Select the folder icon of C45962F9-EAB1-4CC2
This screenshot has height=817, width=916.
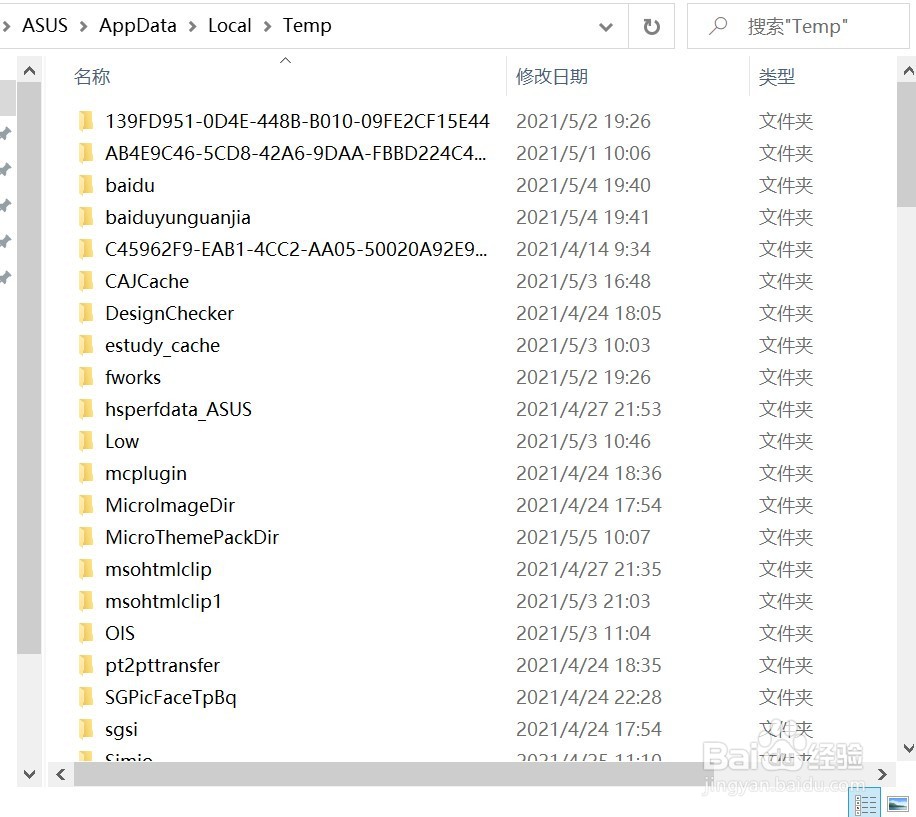pyautogui.click(x=86, y=249)
